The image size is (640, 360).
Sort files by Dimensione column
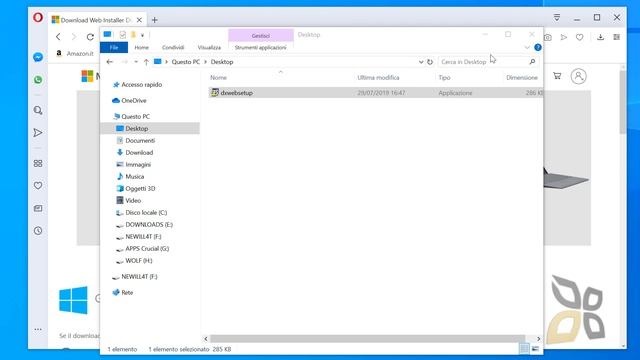(x=522, y=78)
